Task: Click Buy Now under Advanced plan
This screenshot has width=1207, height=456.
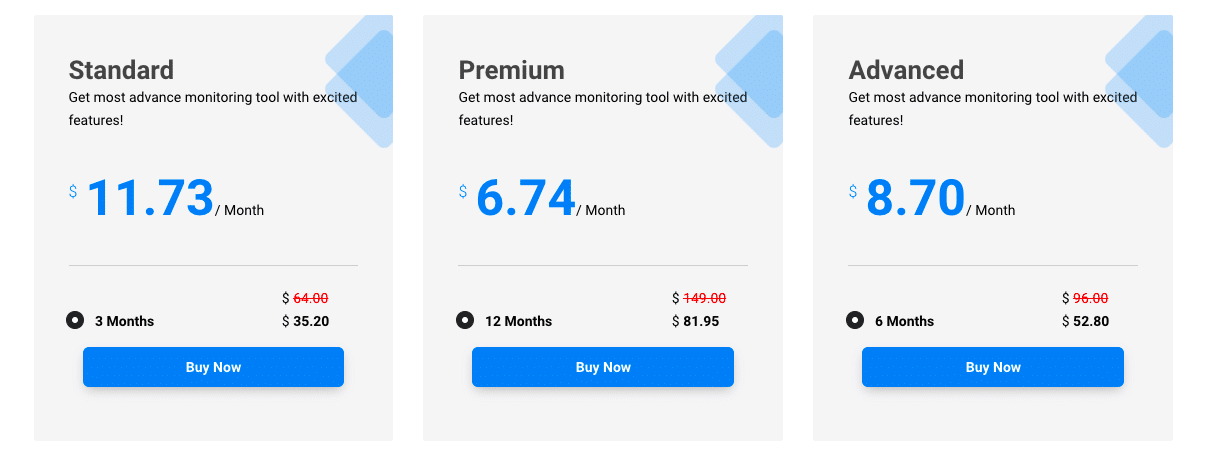Action: pyautogui.click(x=993, y=367)
